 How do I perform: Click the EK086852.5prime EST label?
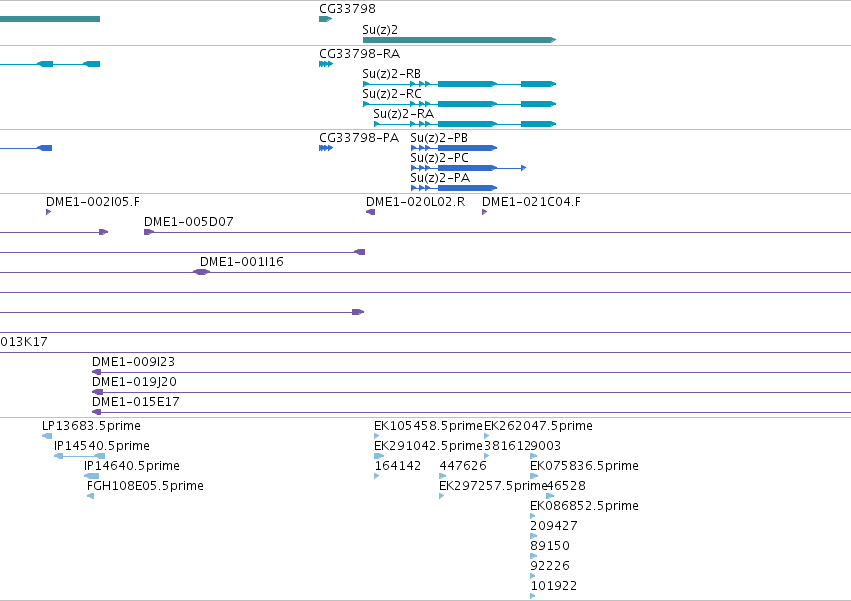tap(584, 505)
